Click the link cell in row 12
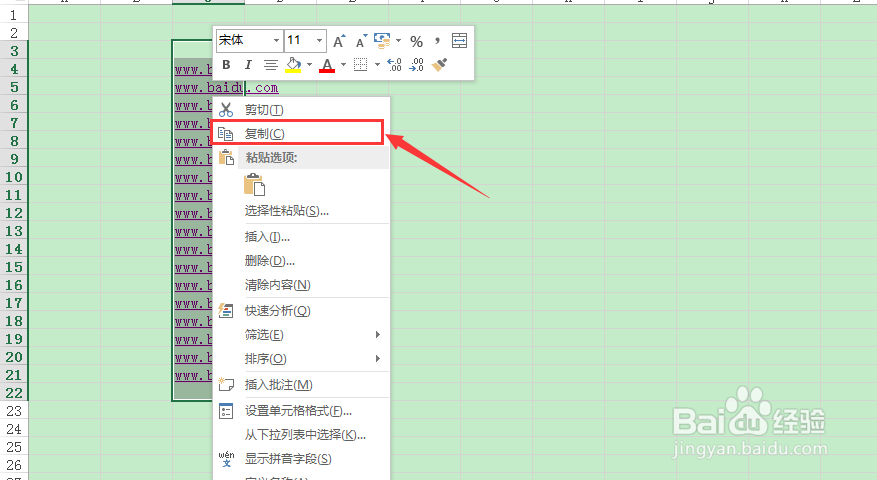This screenshot has height=480, width=877. (193, 213)
